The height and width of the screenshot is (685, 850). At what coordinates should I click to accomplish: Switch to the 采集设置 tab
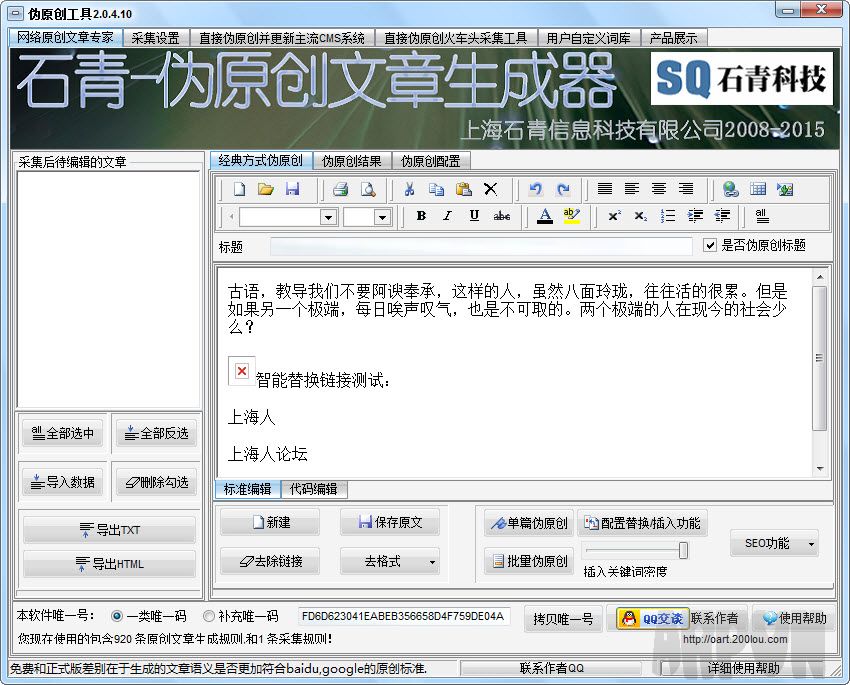click(x=155, y=38)
